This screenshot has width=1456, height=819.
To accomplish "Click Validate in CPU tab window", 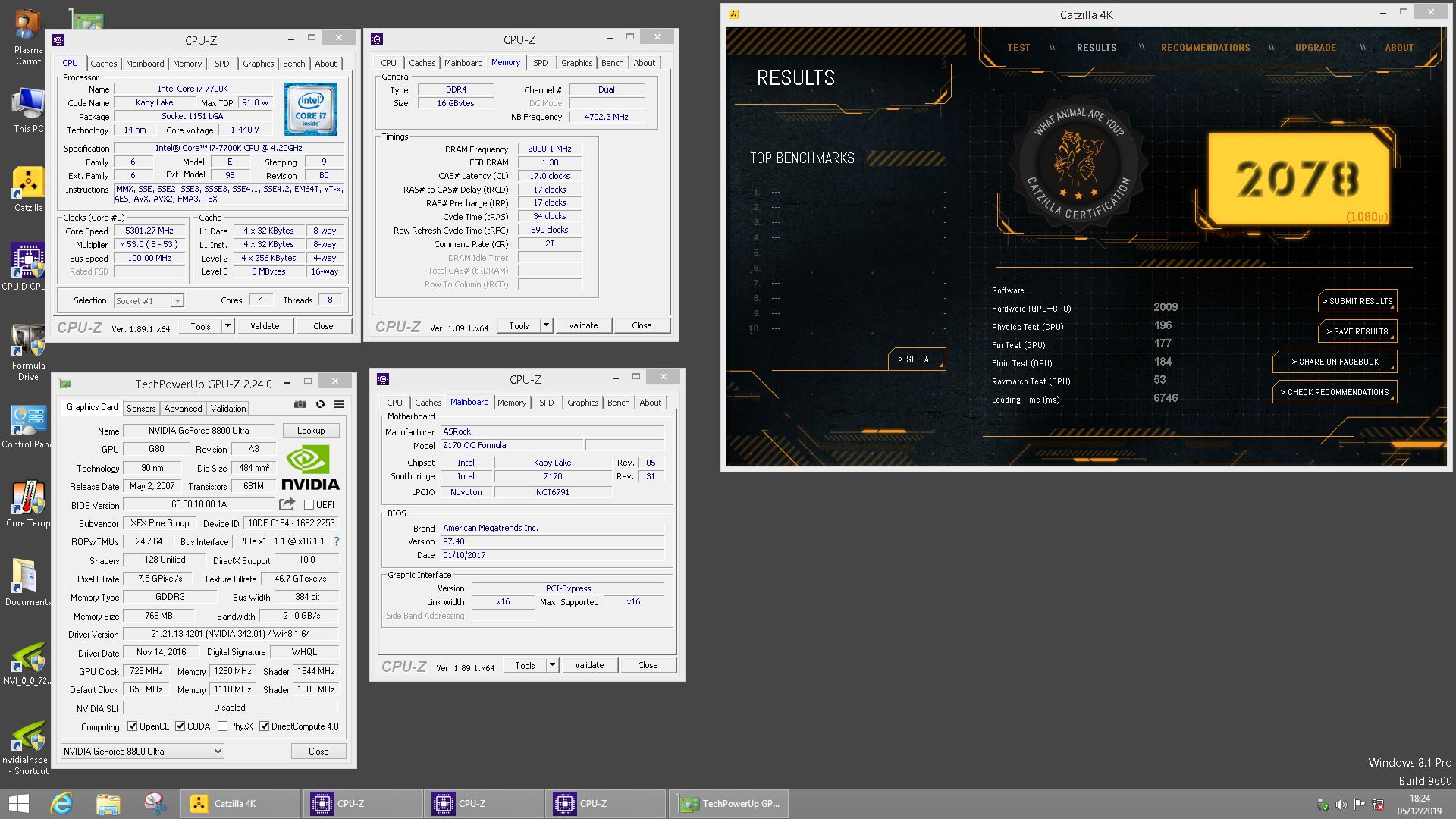I will pyautogui.click(x=265, y=326).
